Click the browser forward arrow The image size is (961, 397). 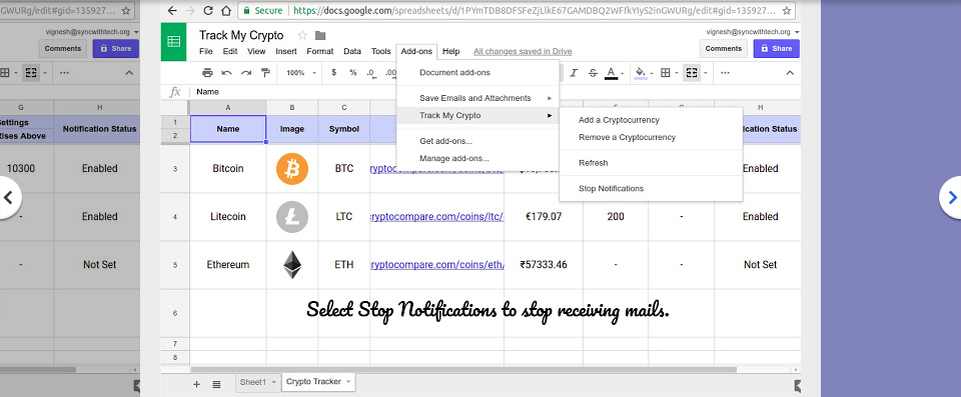190,10
